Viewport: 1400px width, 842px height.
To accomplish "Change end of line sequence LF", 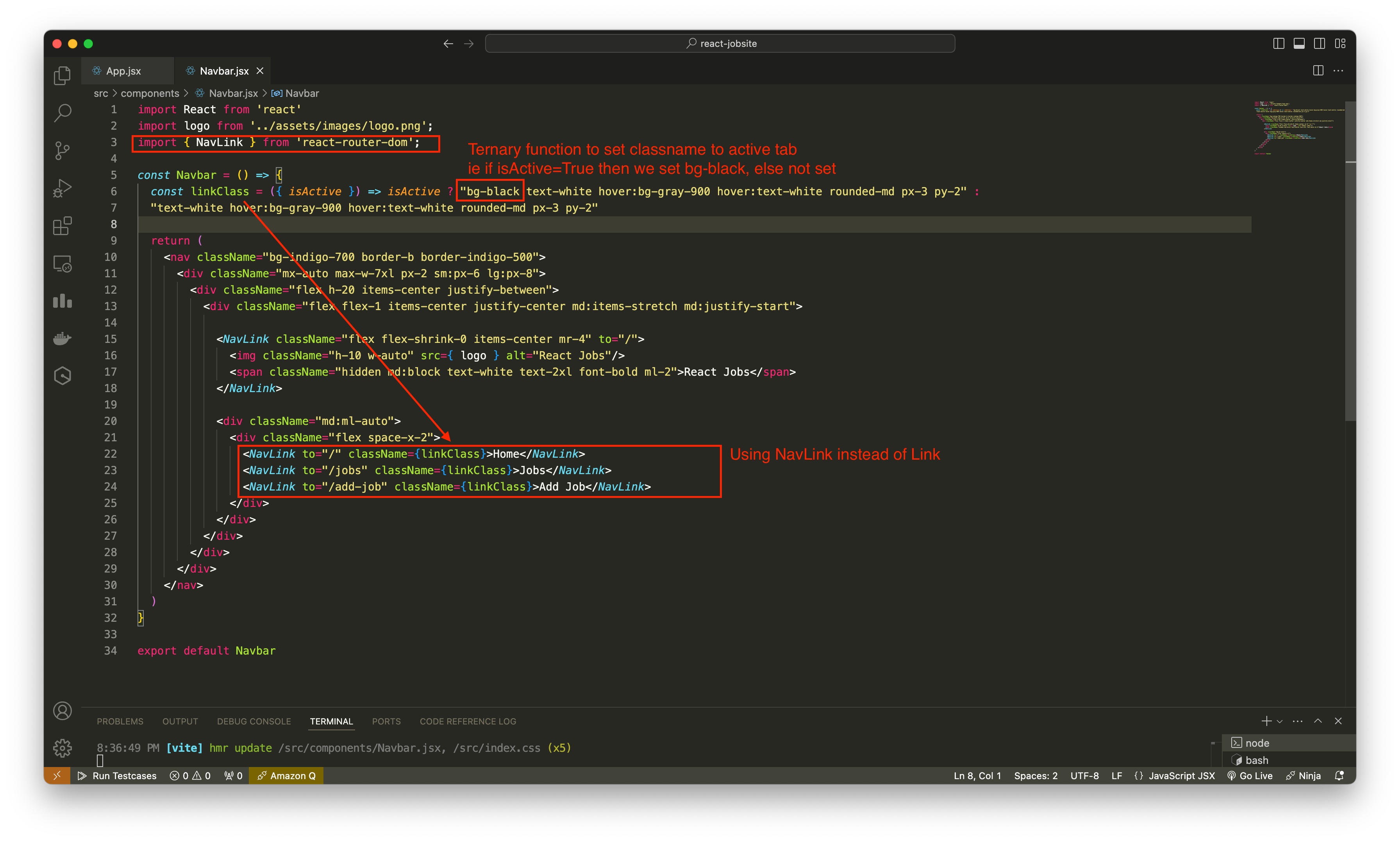I will point(1116,776).
